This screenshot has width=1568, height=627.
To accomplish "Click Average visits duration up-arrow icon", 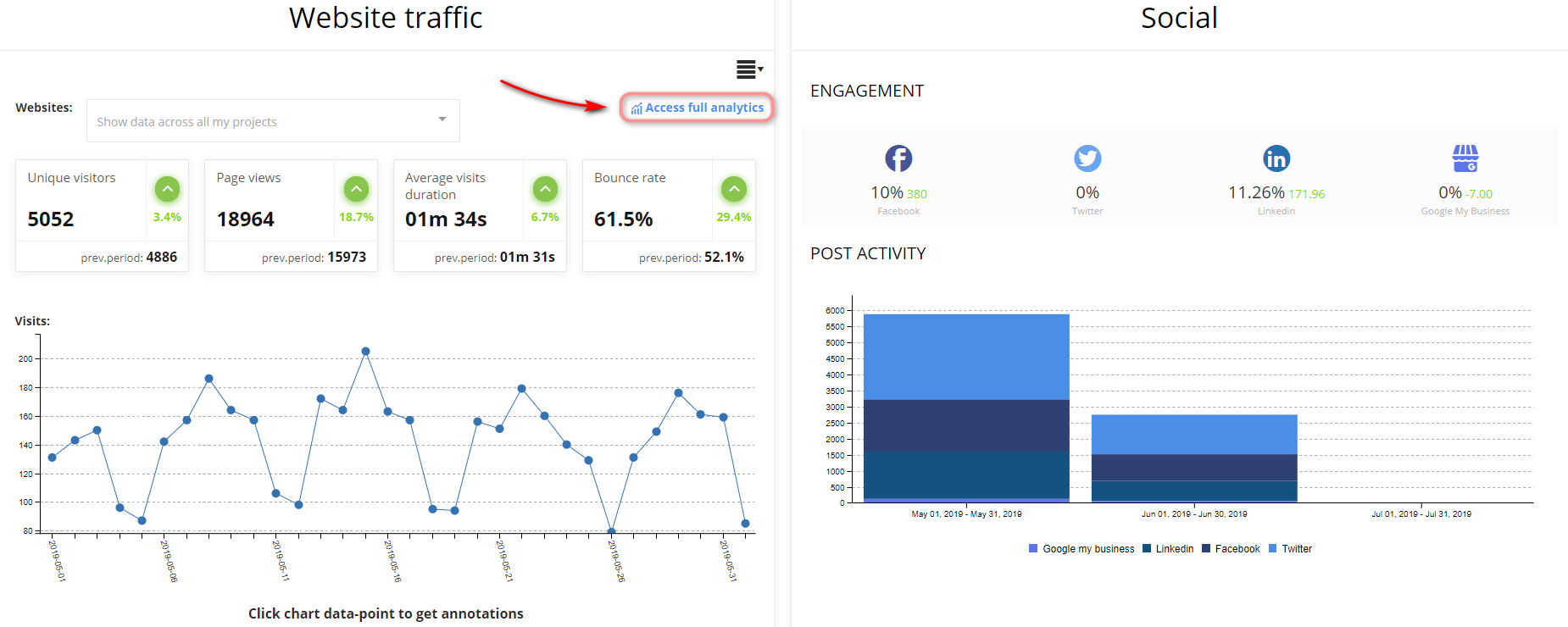I will coord(545,189).
